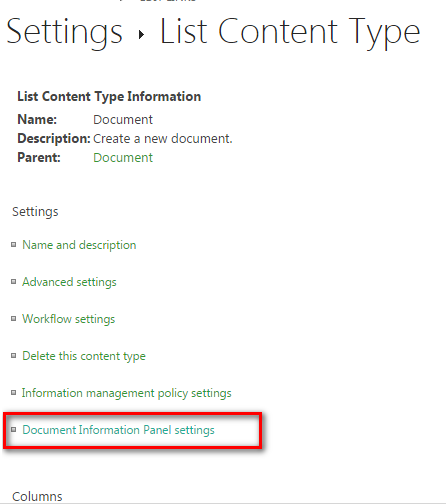Click bullet icon beside Workflow settings
The image size is (446, 504).
[x=13, y=319]
